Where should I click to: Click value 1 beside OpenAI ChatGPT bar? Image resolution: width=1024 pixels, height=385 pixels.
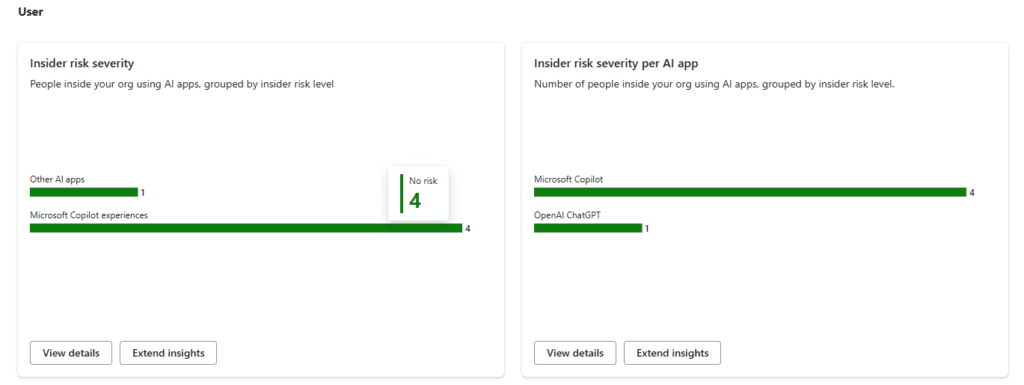(647, 229)
